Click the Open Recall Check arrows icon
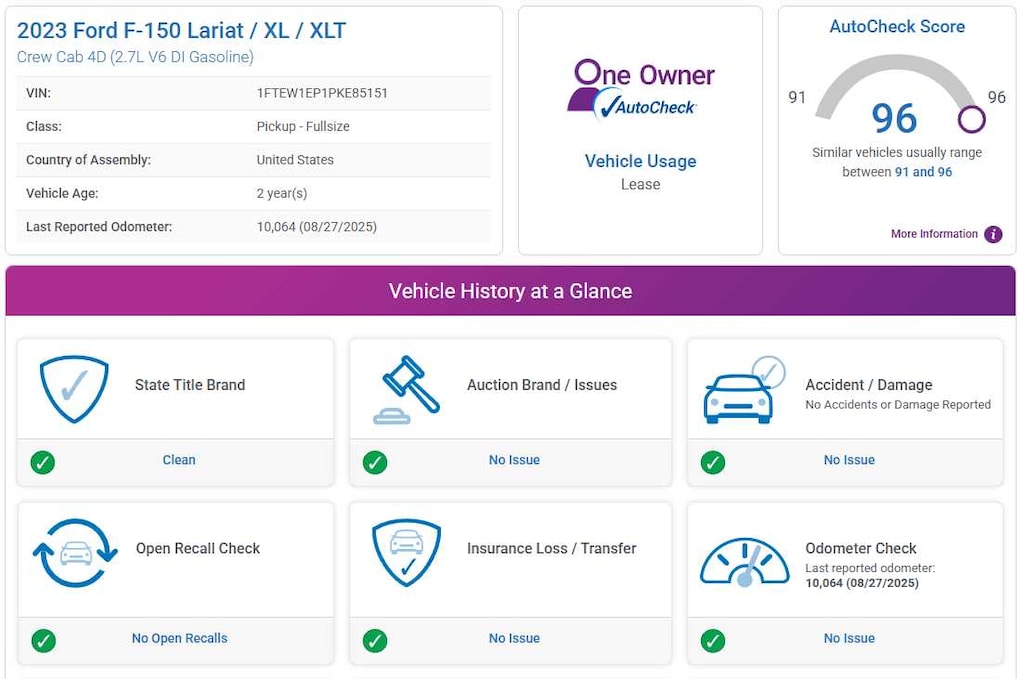The height and width of the screenshot is (679, 1024). pos(75,553)
